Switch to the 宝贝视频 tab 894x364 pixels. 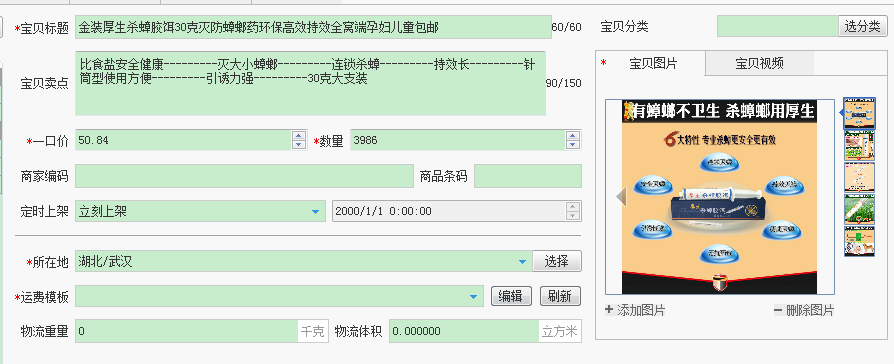(x=759, y=63)
